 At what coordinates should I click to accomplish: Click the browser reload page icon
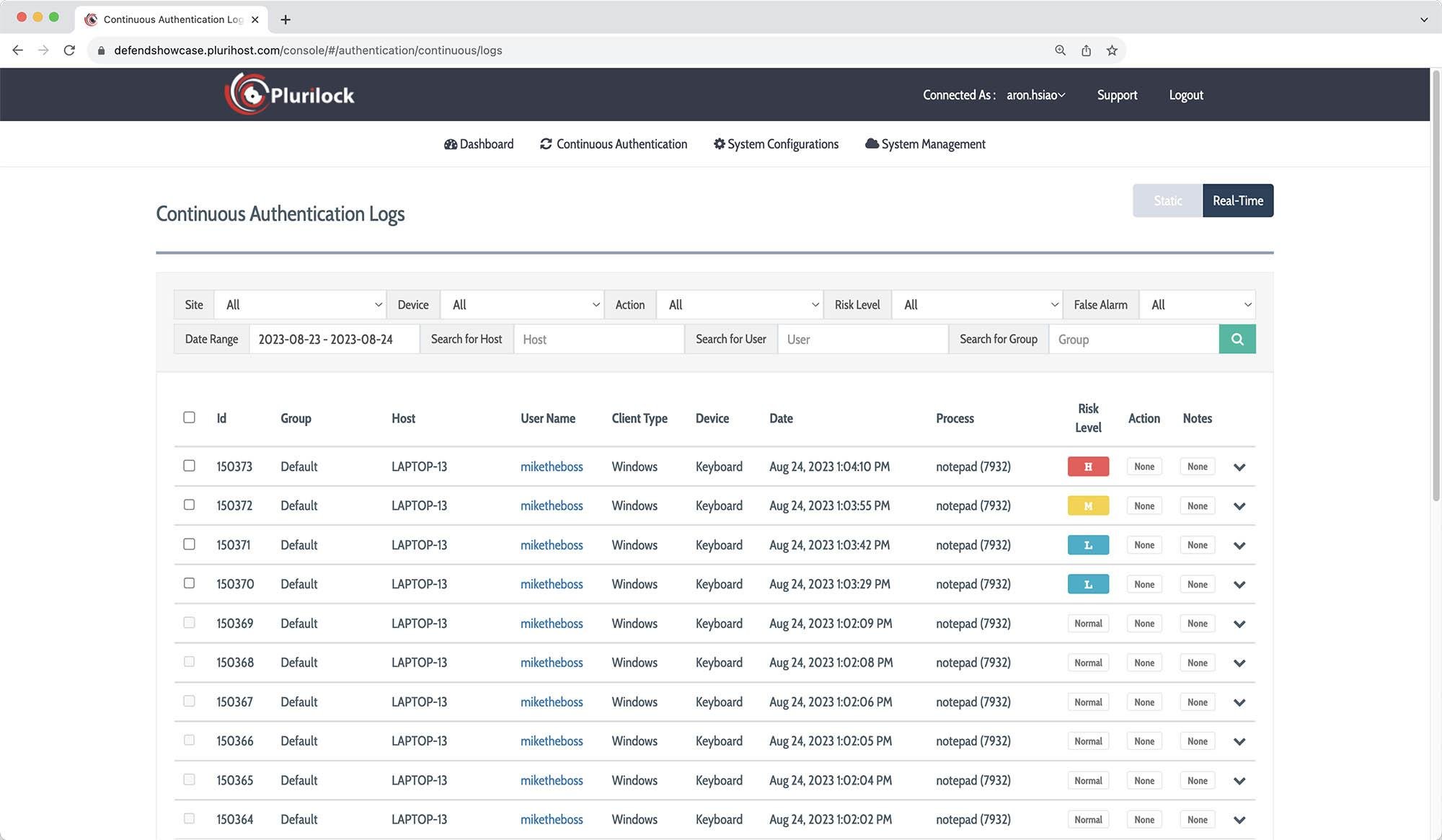coord(69,50)
